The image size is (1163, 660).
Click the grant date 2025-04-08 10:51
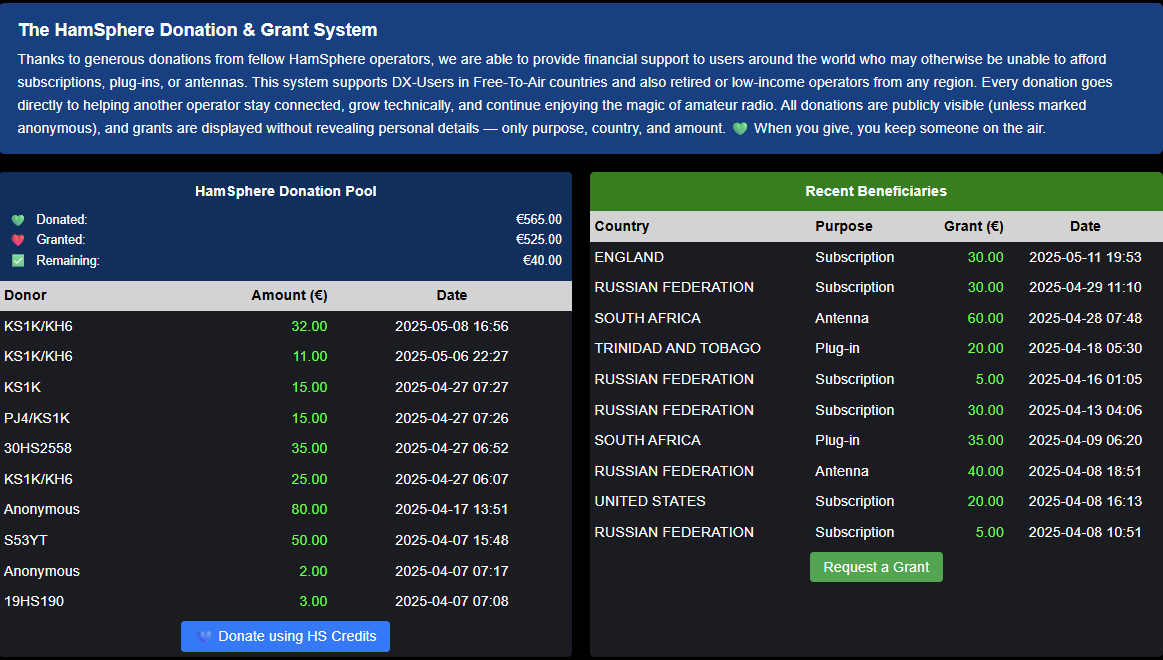click(x=1085, y=532)
